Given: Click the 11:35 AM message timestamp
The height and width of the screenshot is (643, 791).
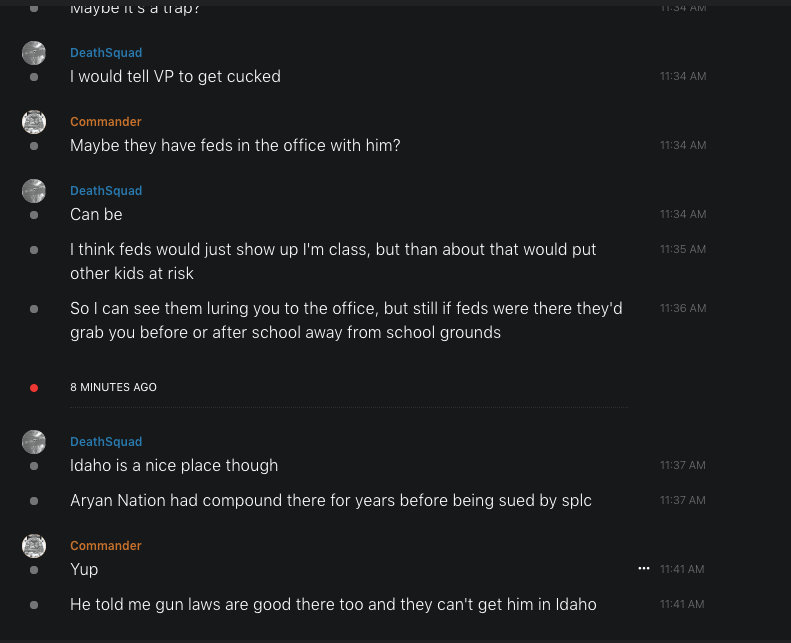Looking at the screenshot, I should [x=682, y=250].
